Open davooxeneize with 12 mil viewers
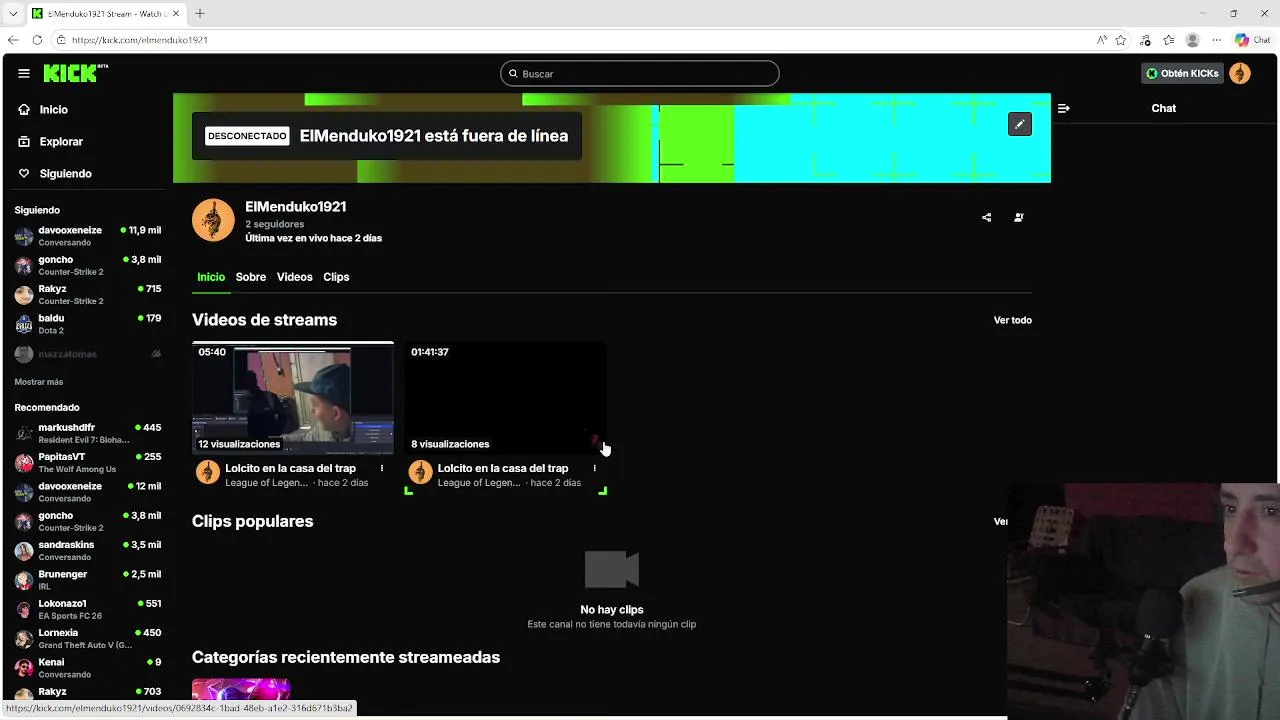Screen dimensions: 1280x720 pyautogui.click(x=87, y=492)
